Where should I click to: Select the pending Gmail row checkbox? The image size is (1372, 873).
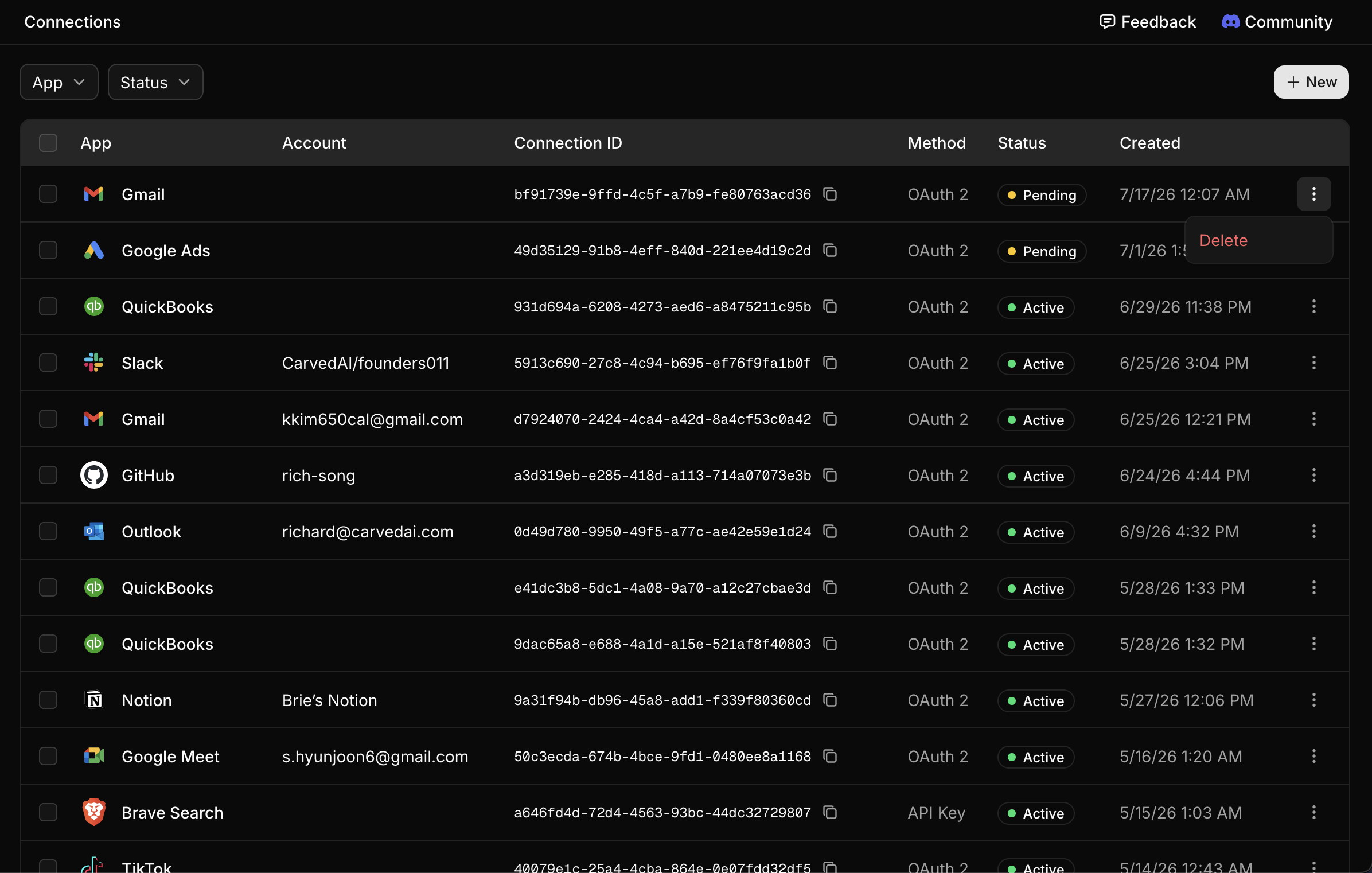pos(48,194)
